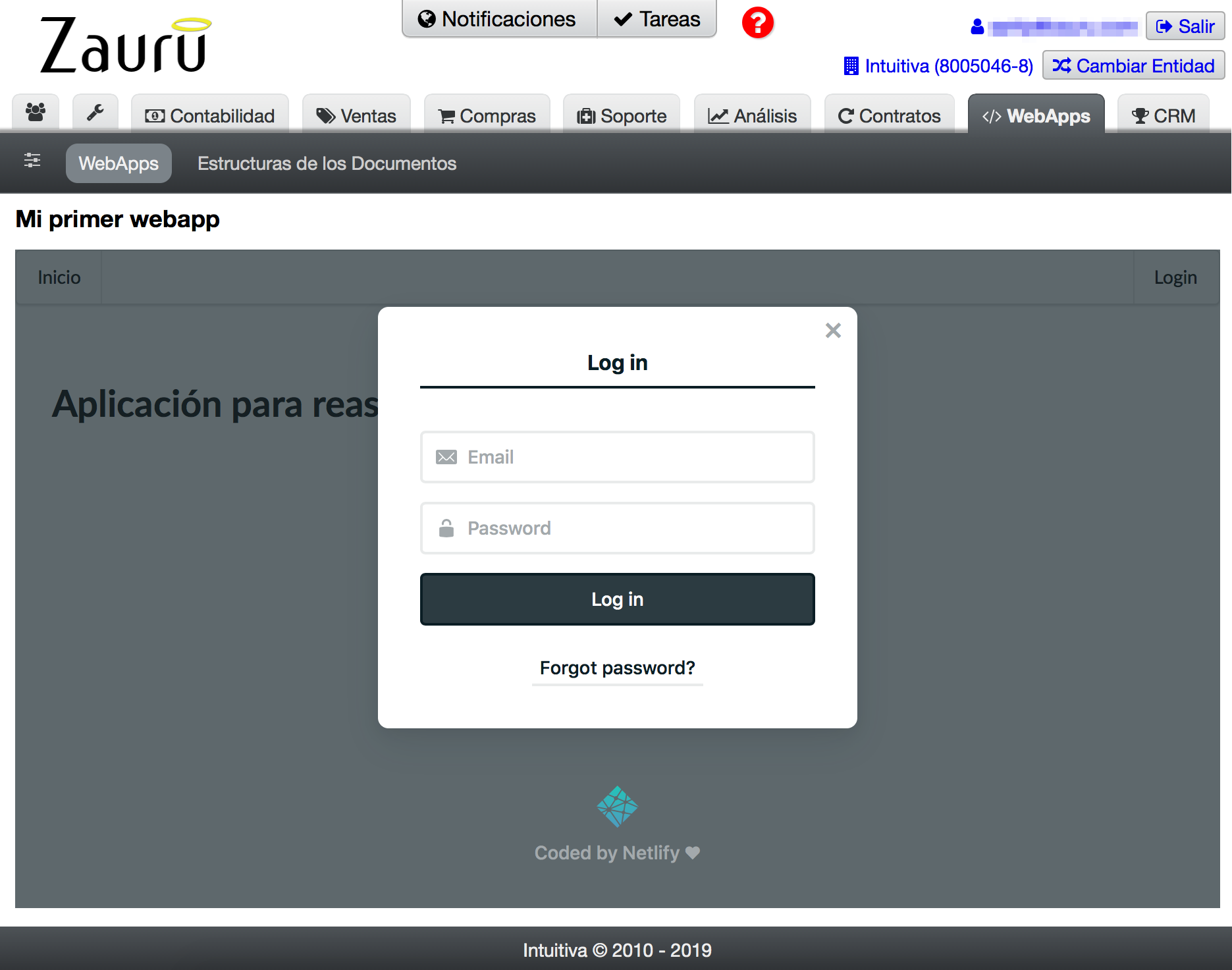Click the sliders menu icon in submenu bar
The image size is (1232, 970).
click(32, 161)
